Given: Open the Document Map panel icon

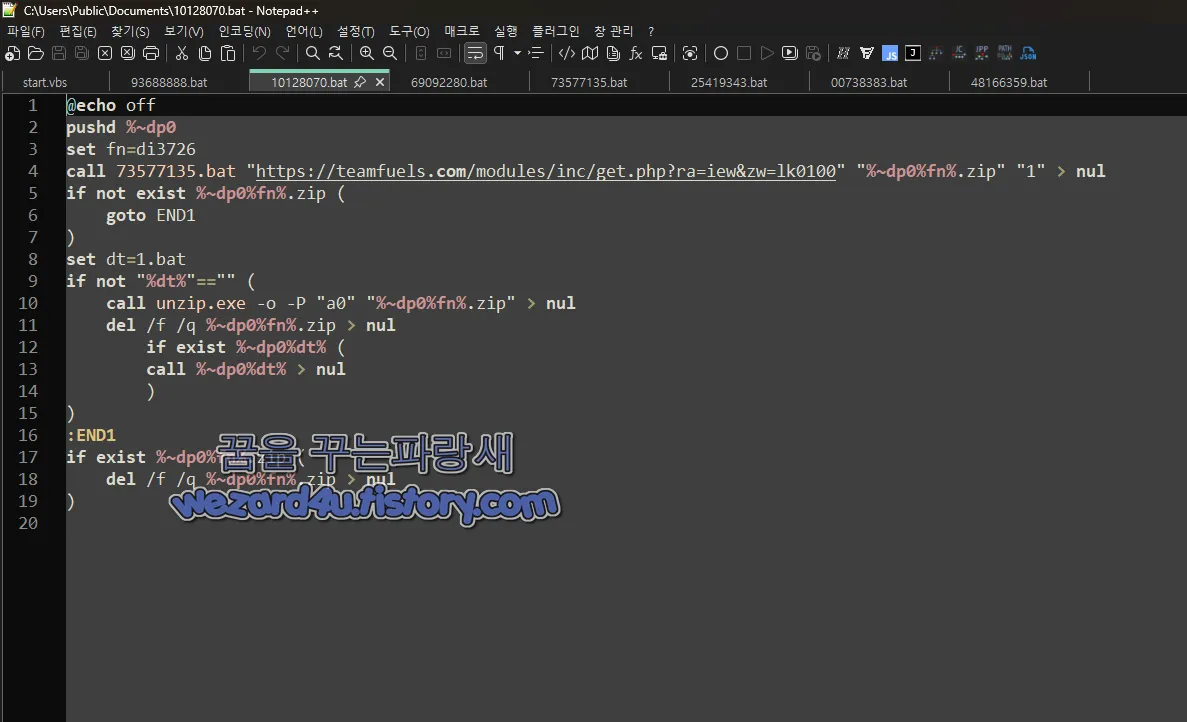Looking at the screenshot, I should pos(590,53).
